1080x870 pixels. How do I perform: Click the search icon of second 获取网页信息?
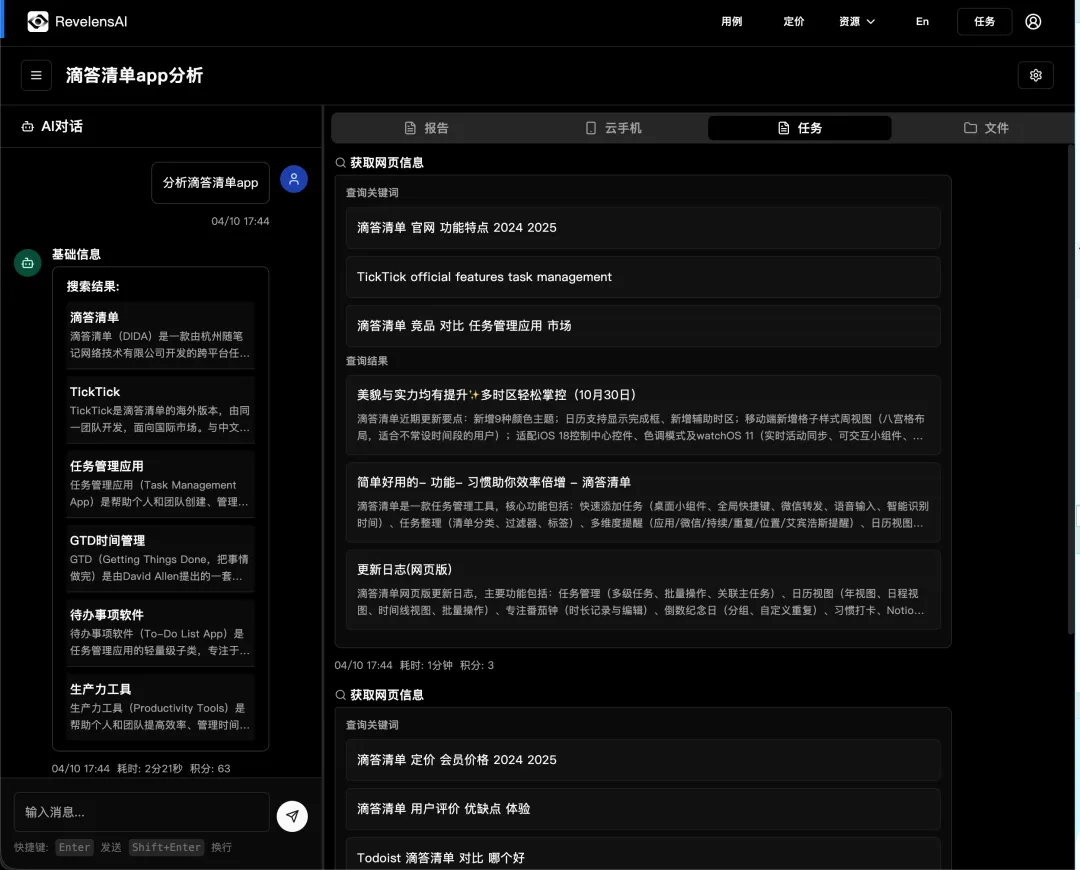click(x=340, y=695)
